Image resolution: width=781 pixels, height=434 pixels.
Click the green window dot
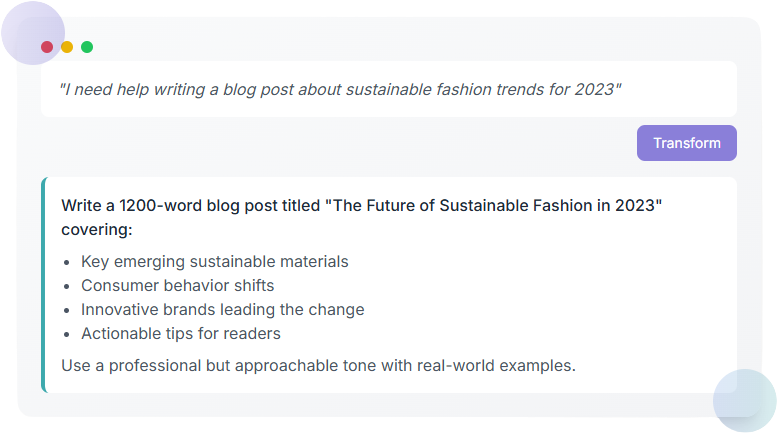point(87,47)
